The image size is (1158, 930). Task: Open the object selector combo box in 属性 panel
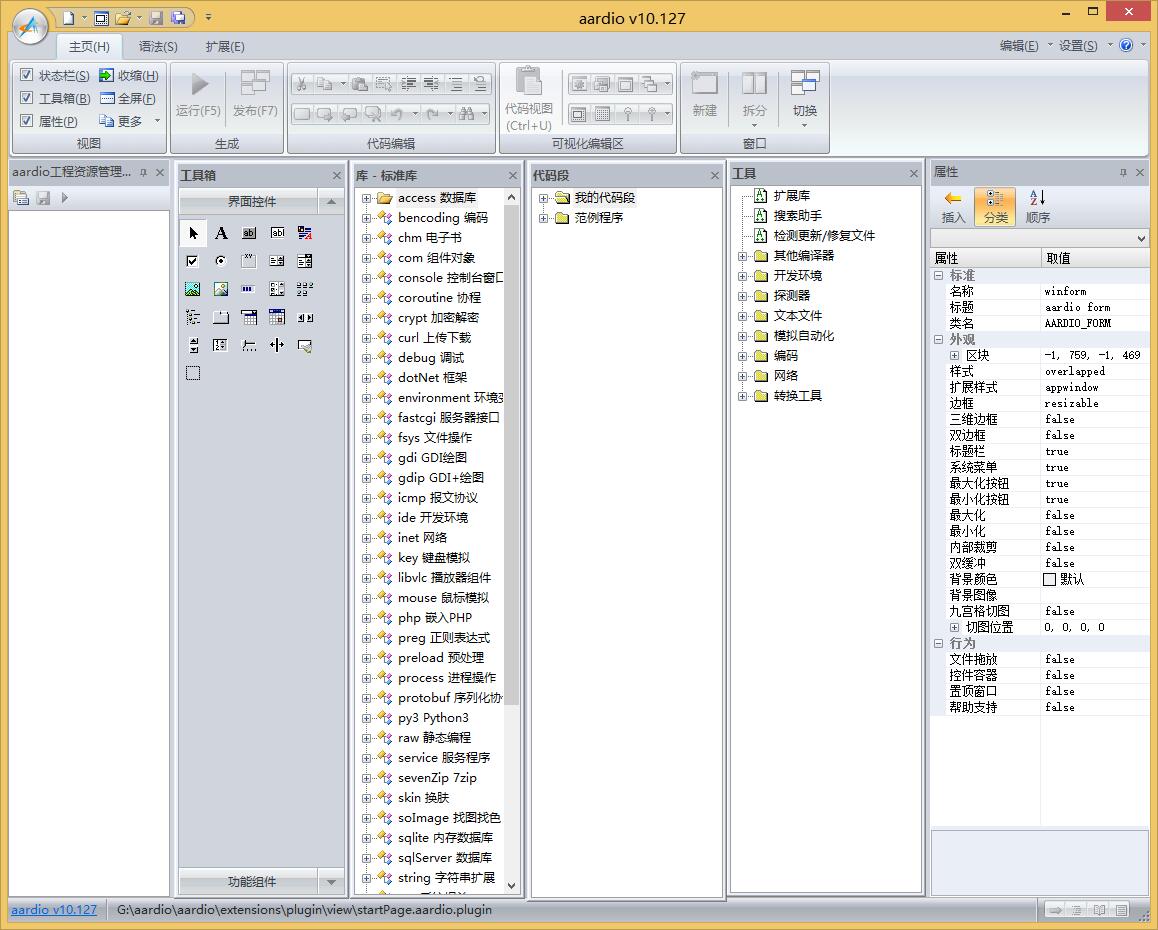[1039, 238]
